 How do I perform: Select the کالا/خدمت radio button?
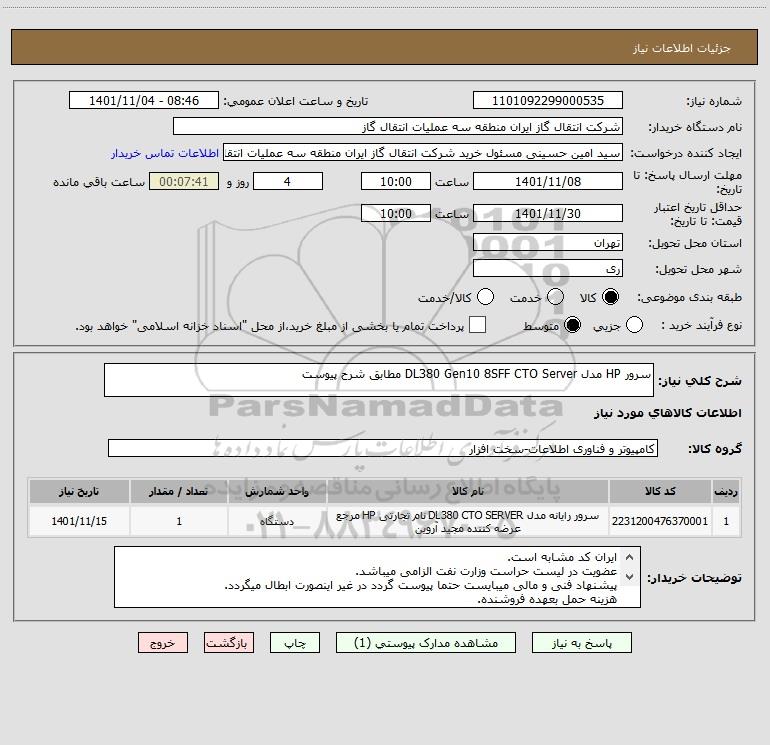(x=485, y=297)
